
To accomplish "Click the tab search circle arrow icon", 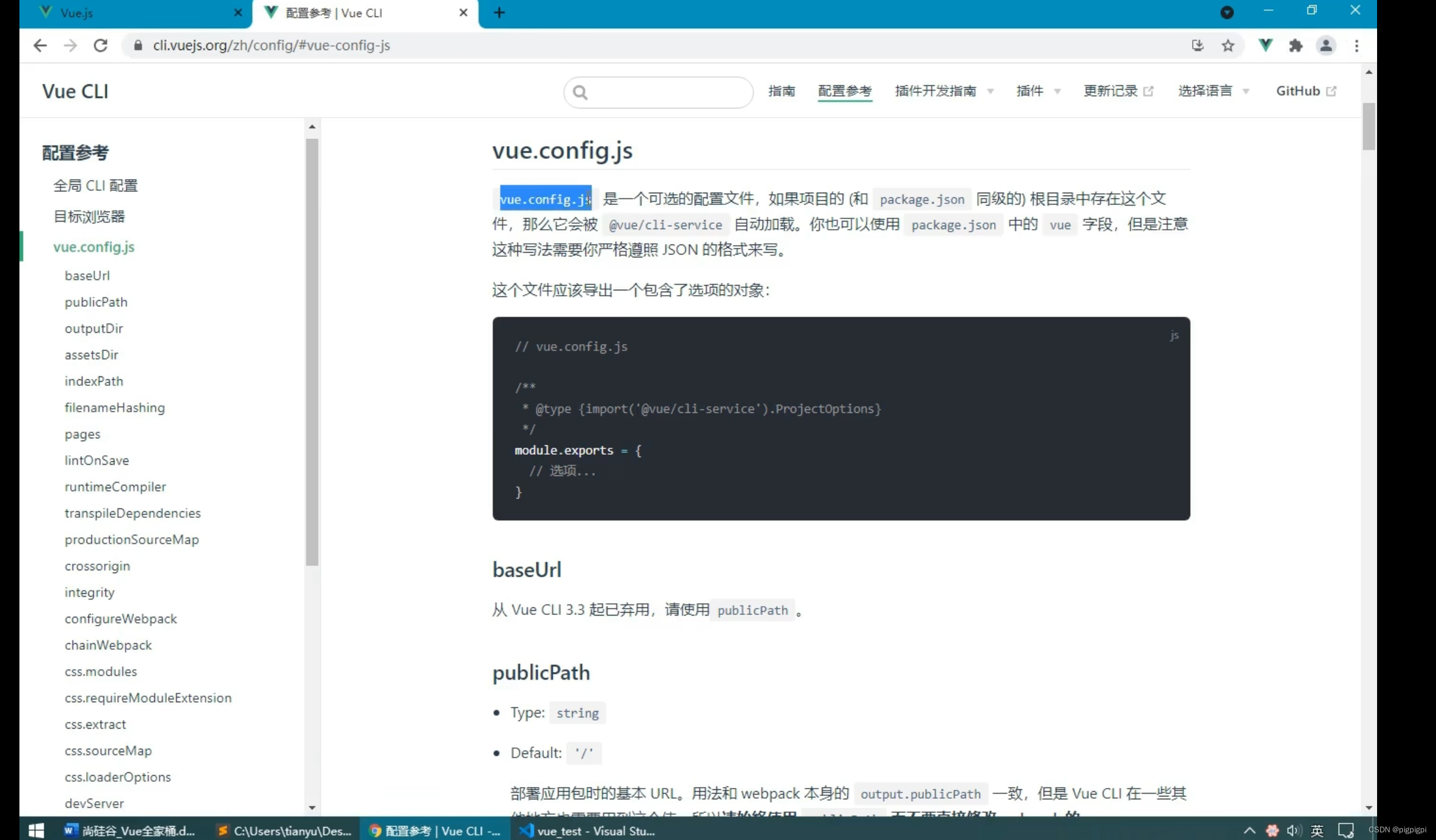I will (x=1227, y=12).
